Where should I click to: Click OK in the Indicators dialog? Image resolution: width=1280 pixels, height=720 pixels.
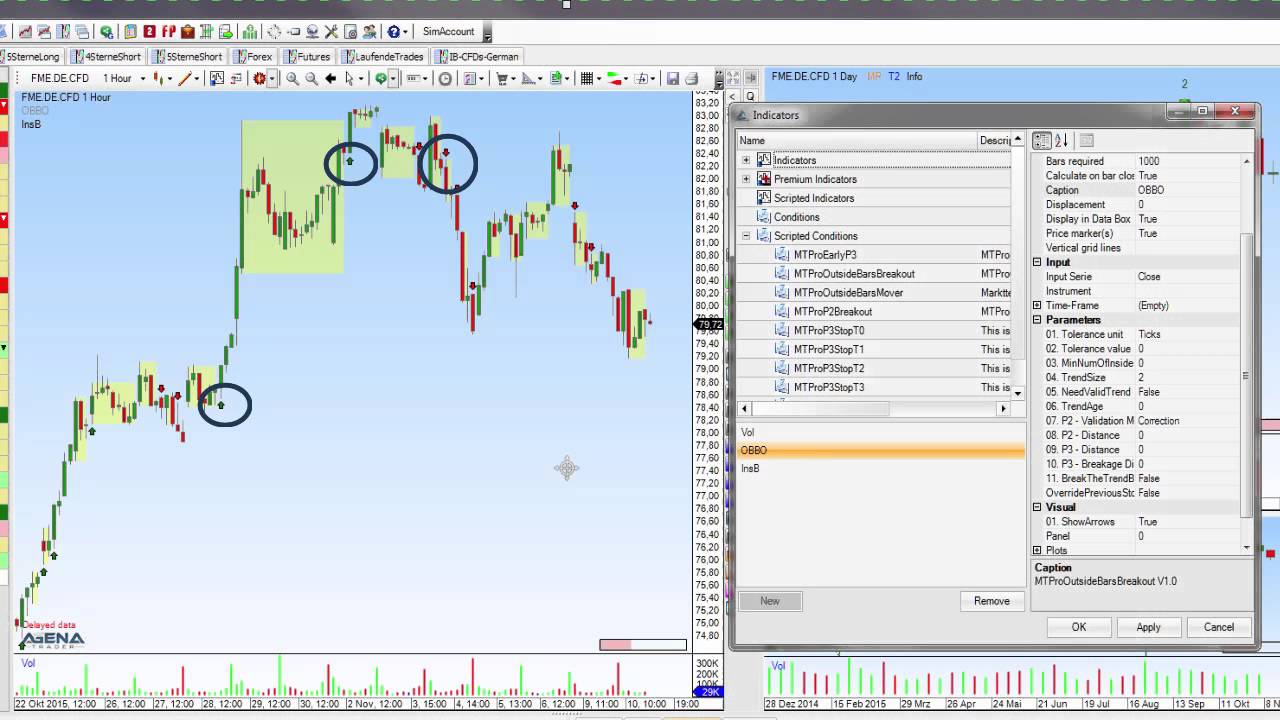[1078, 627]
